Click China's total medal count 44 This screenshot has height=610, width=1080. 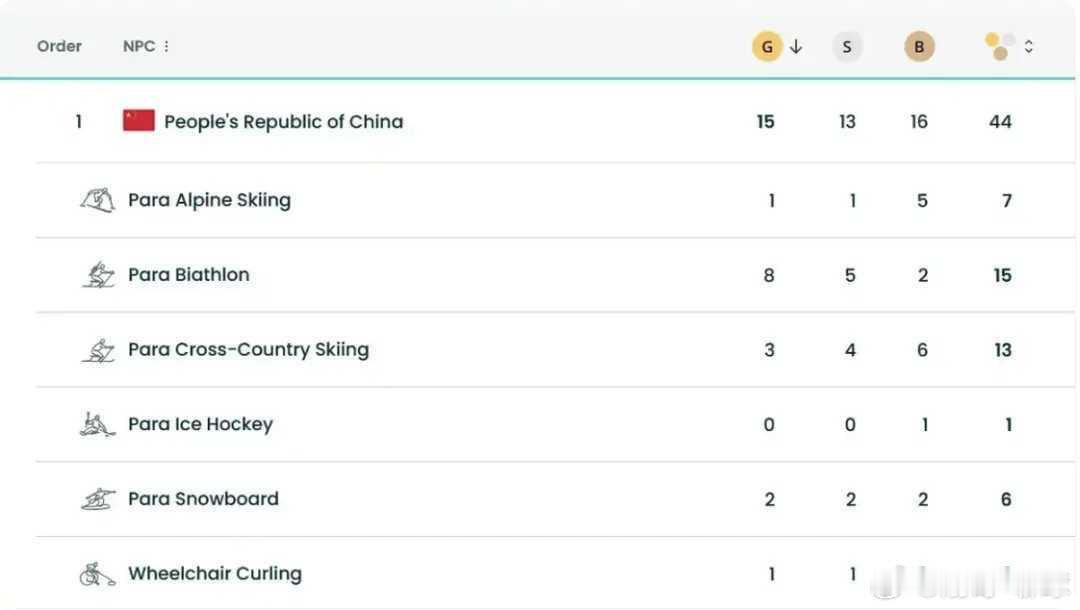coord(1000,121)
